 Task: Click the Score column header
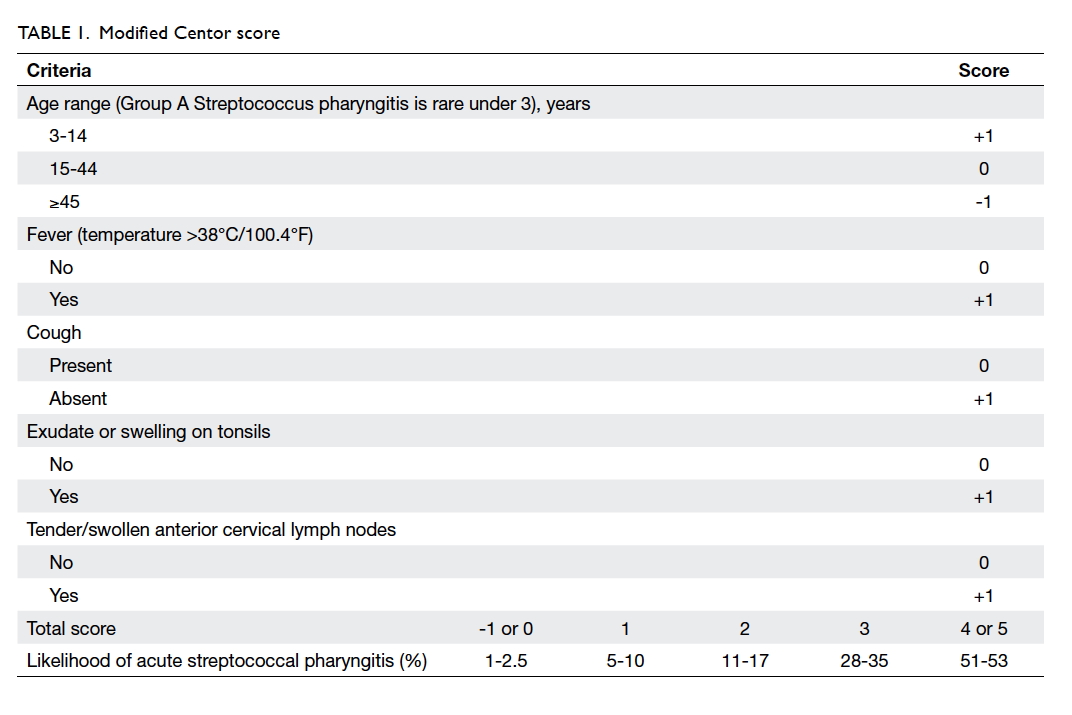[x=983, y=70]
